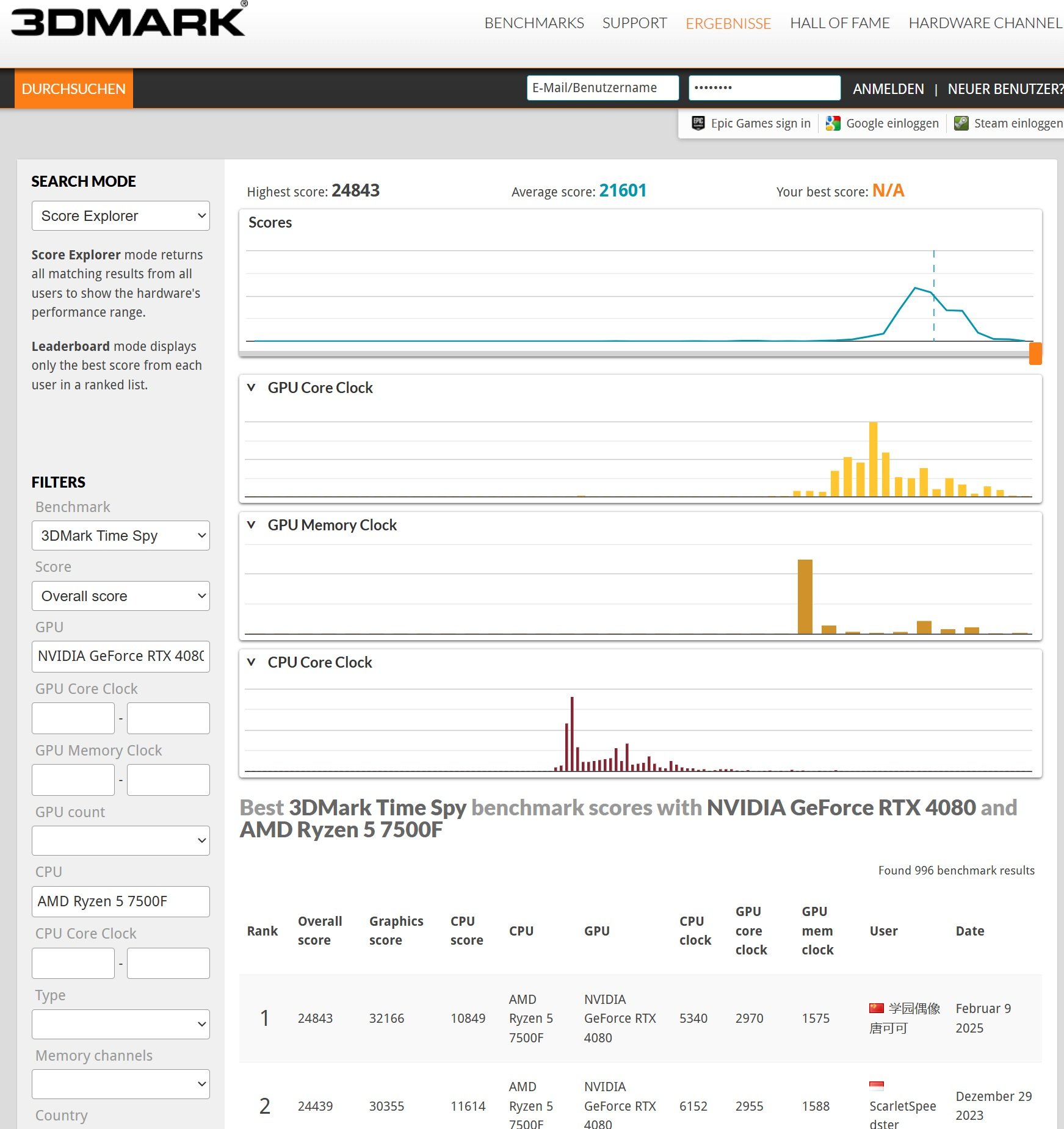Open the Benchmarks menu

pos(534,23)
